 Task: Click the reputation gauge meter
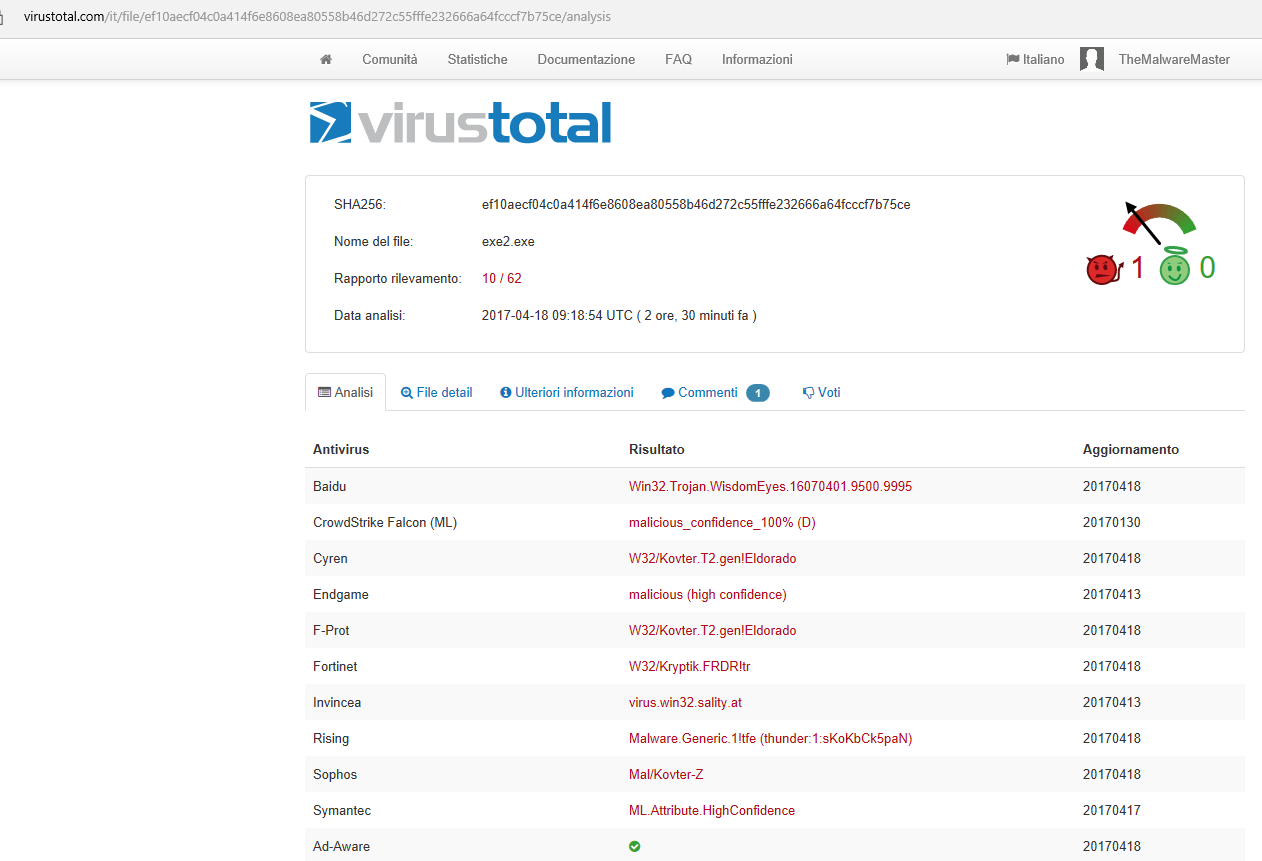click(1158, 221)
